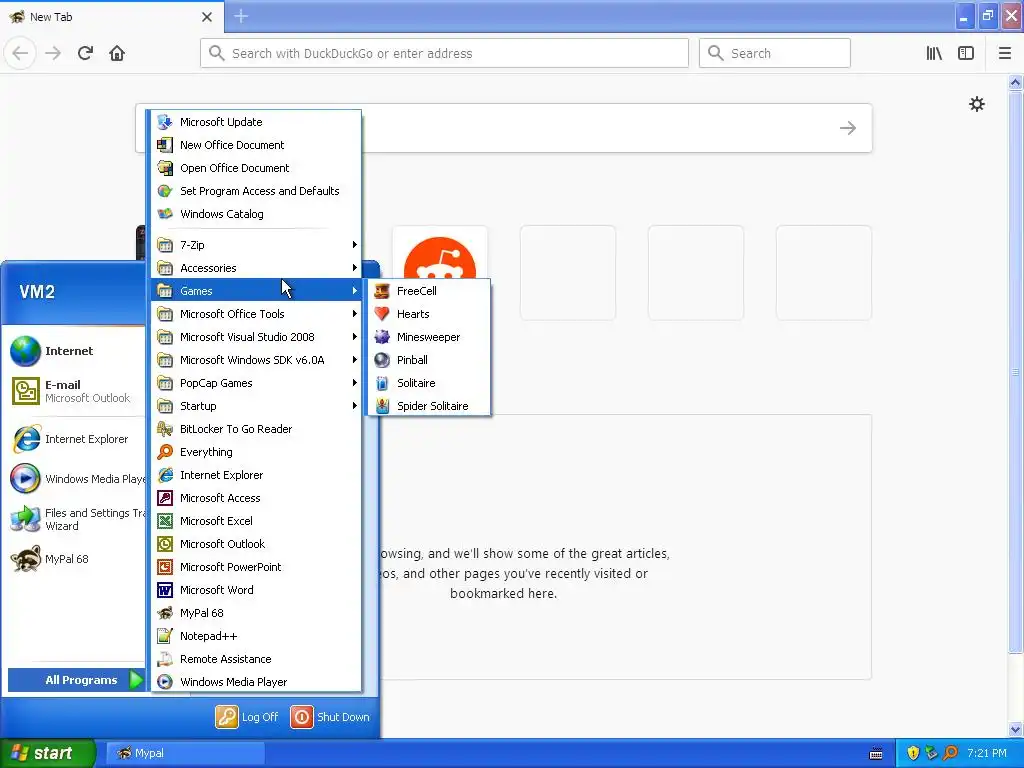Launch Microsoft PowerPoint

pyautogui.click(x=256, y=567)
